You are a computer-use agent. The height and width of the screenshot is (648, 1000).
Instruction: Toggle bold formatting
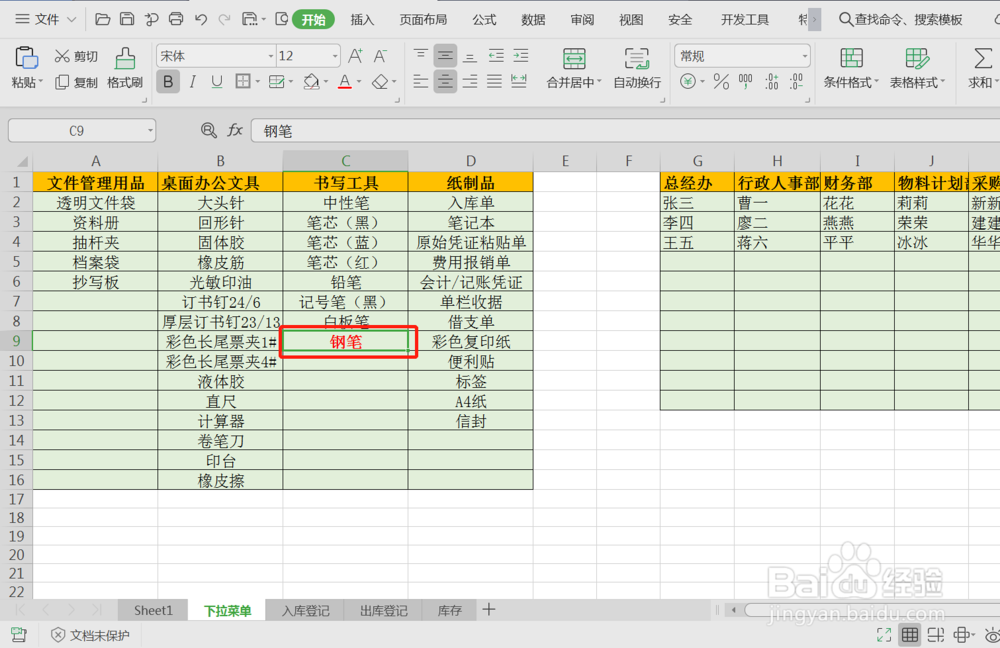pos(168,82)
